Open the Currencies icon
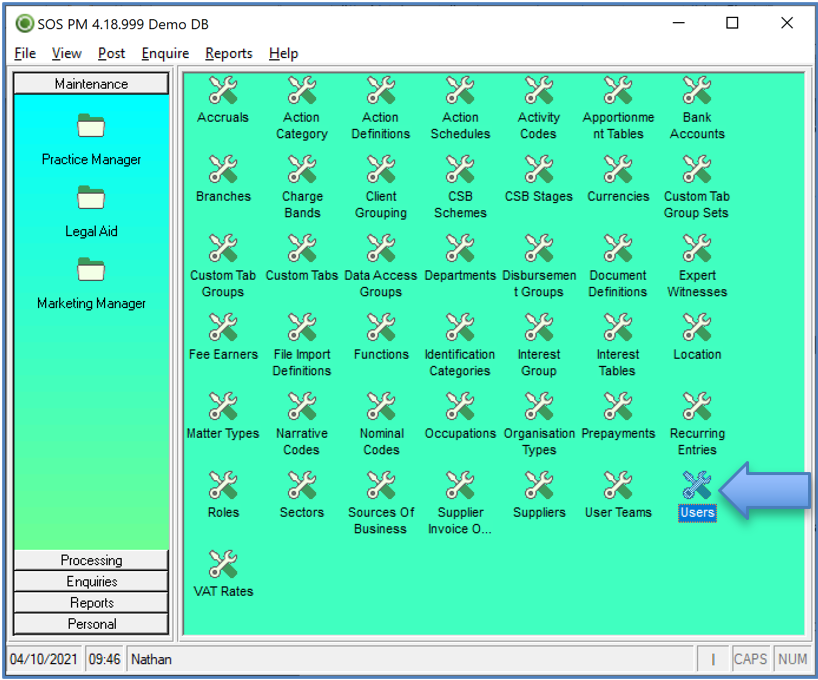The height and width of the screenshot is (680, 818). point(617,171)
